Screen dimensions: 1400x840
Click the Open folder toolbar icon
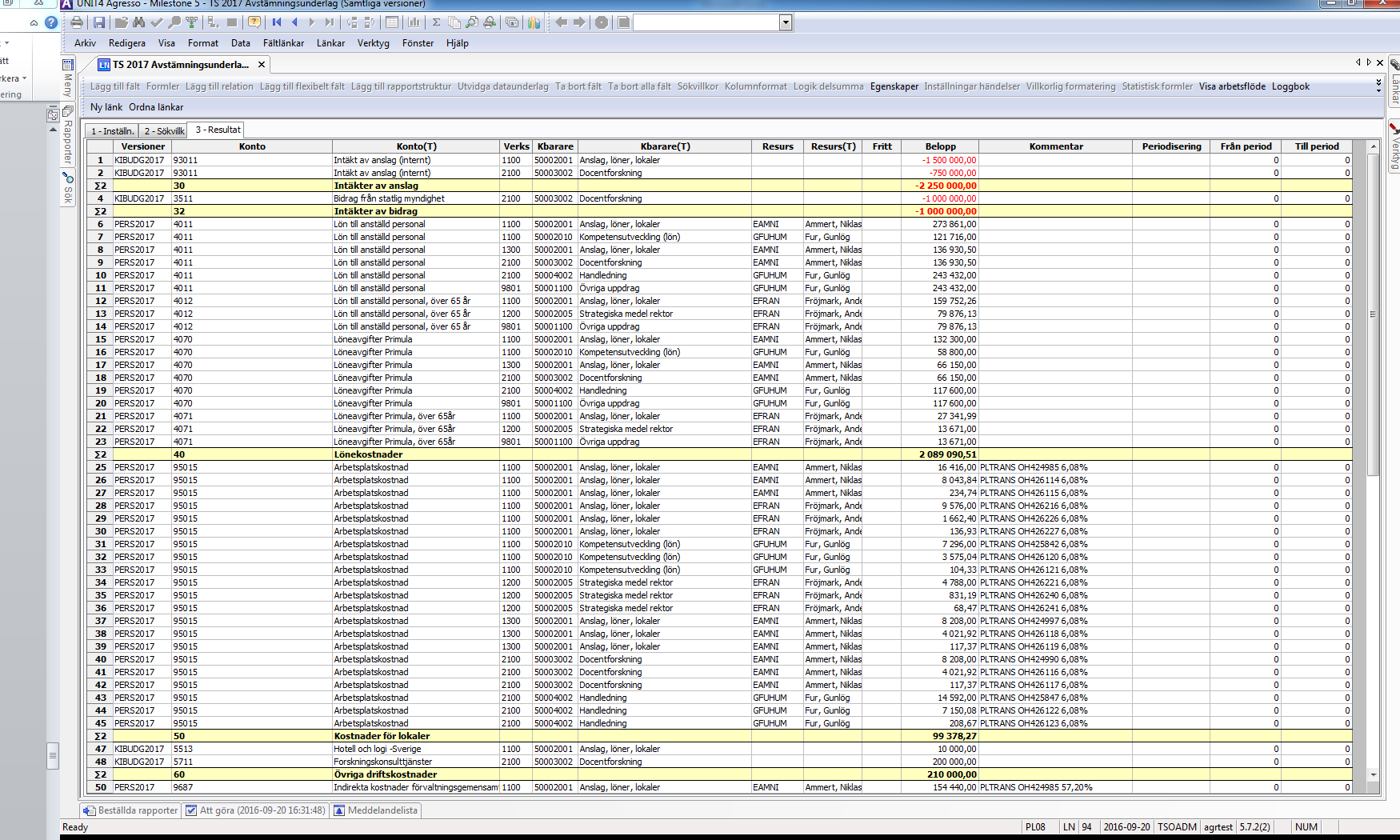(x=122, y=22)
